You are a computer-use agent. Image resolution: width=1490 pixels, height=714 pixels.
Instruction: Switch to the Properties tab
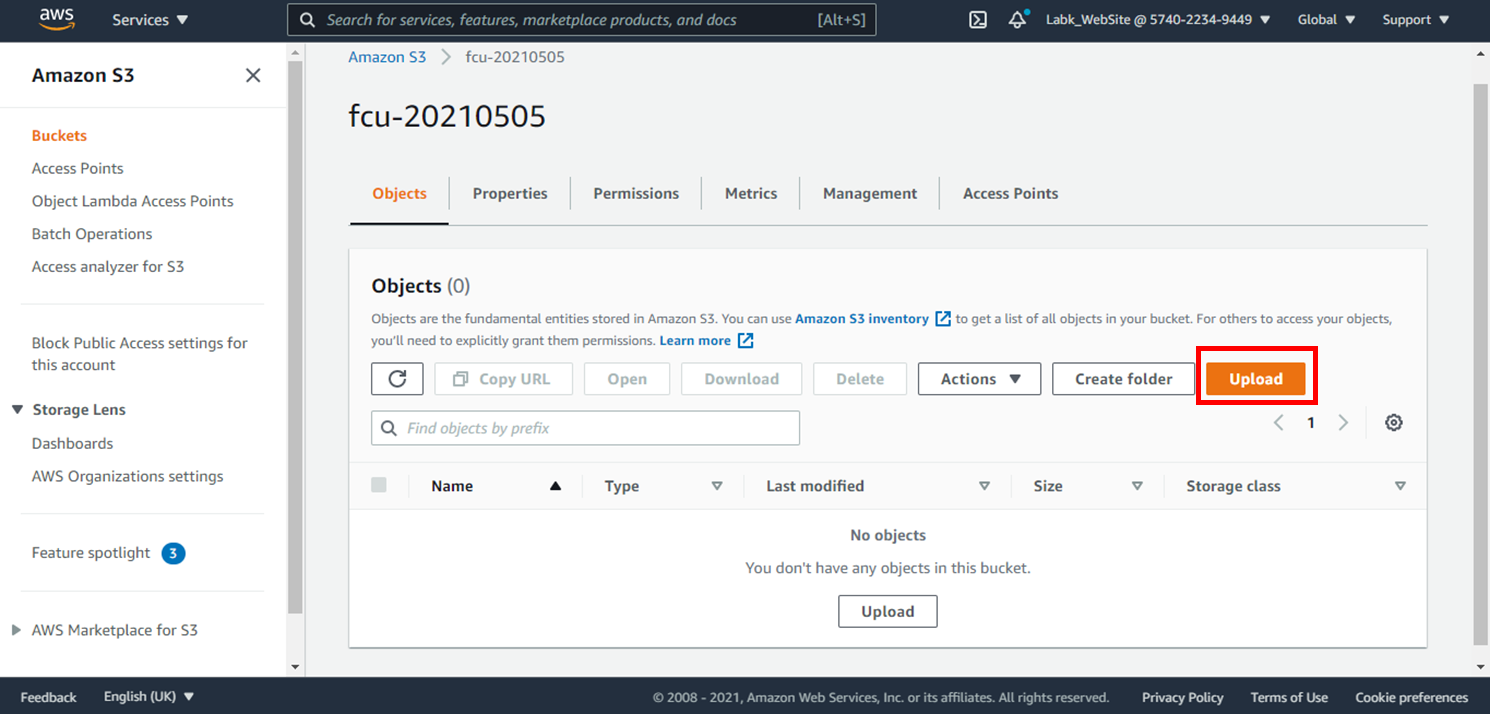pyautogui.click(x=510, y=193)
